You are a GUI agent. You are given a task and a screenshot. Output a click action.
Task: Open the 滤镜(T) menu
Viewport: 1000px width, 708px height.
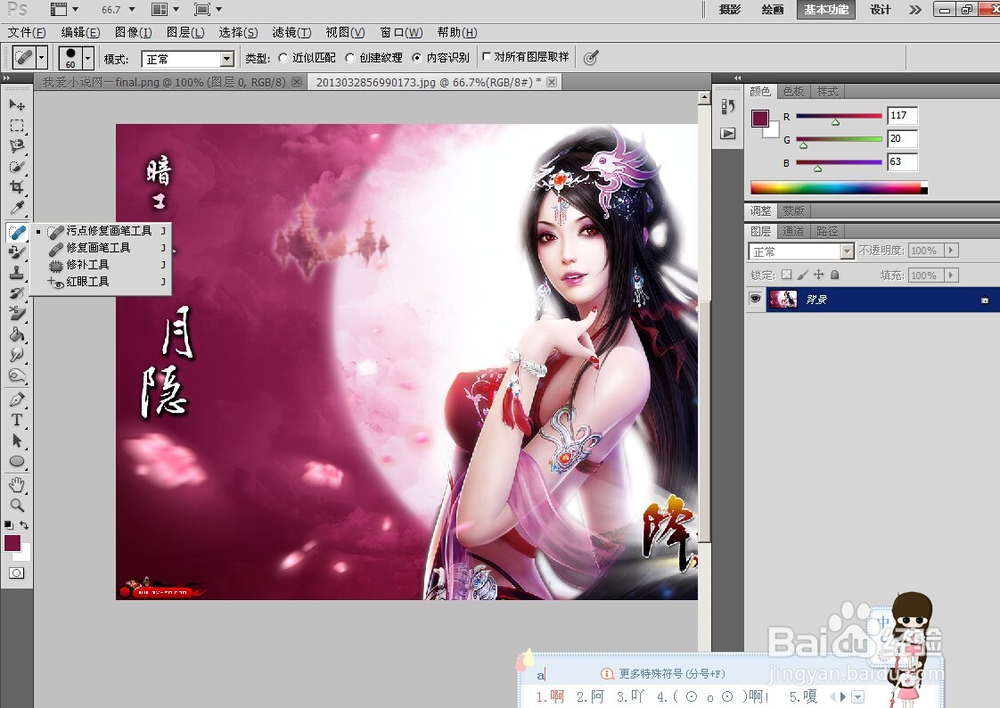tap(291, 33)
